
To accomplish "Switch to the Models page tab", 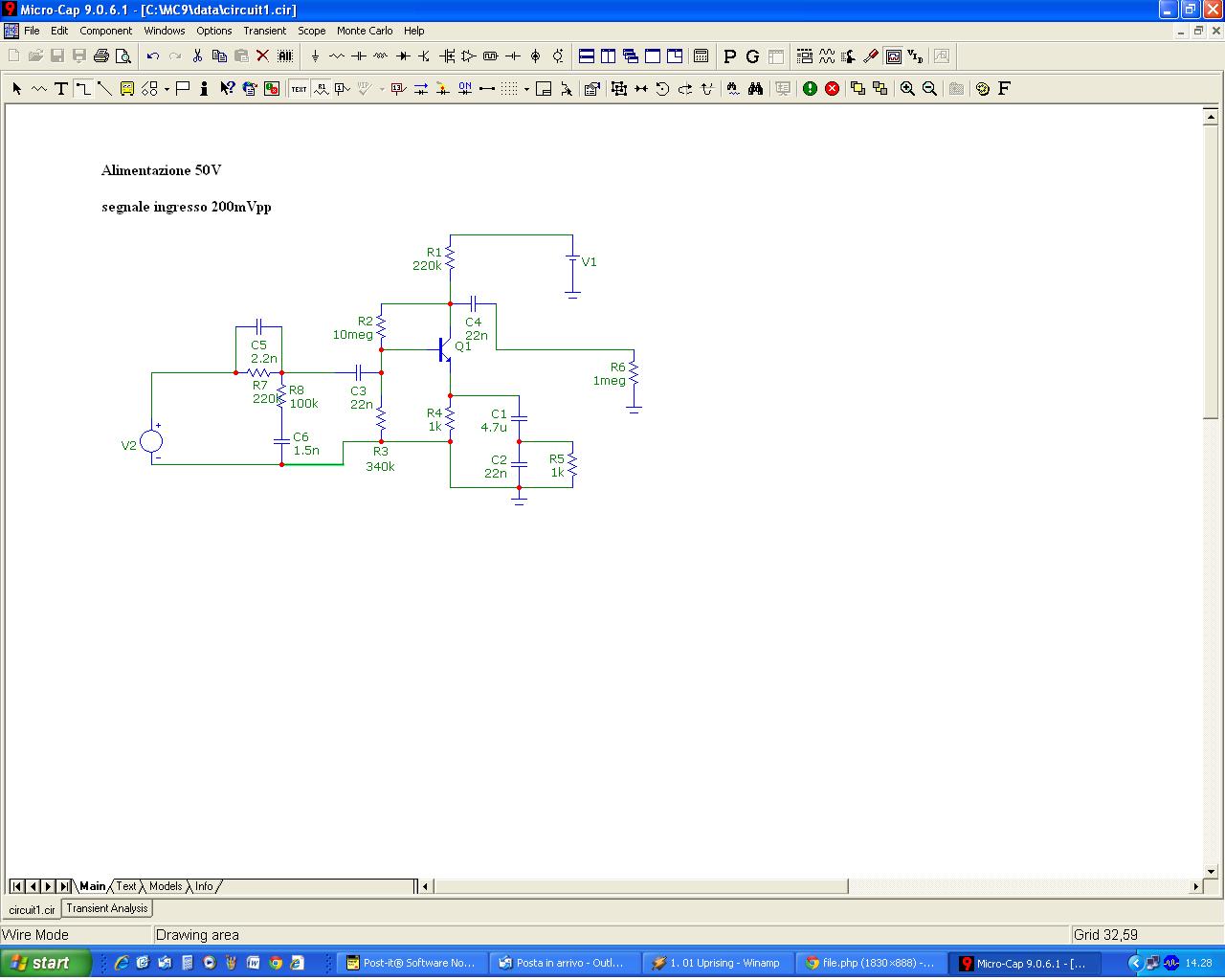I will point(166,886).
